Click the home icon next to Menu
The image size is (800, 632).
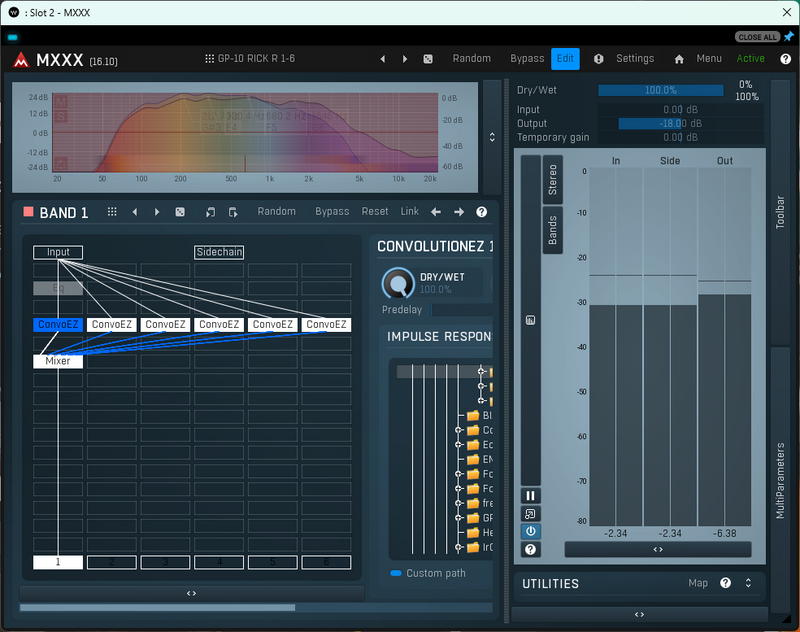click(x=680, y=59)
